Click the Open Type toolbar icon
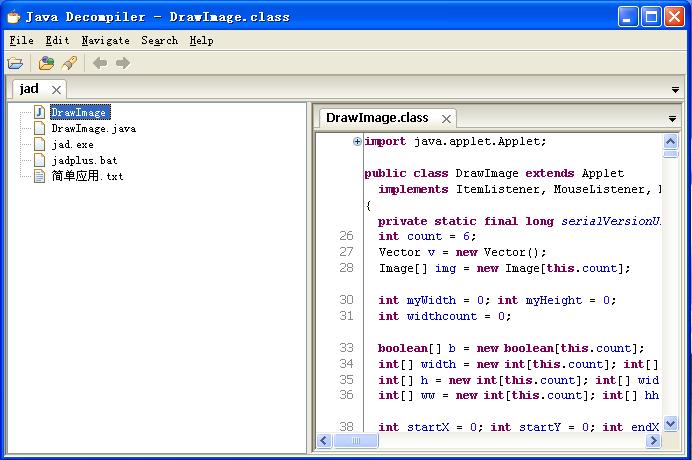Viewport: 692px width, 460px height. tap(46, 63)
